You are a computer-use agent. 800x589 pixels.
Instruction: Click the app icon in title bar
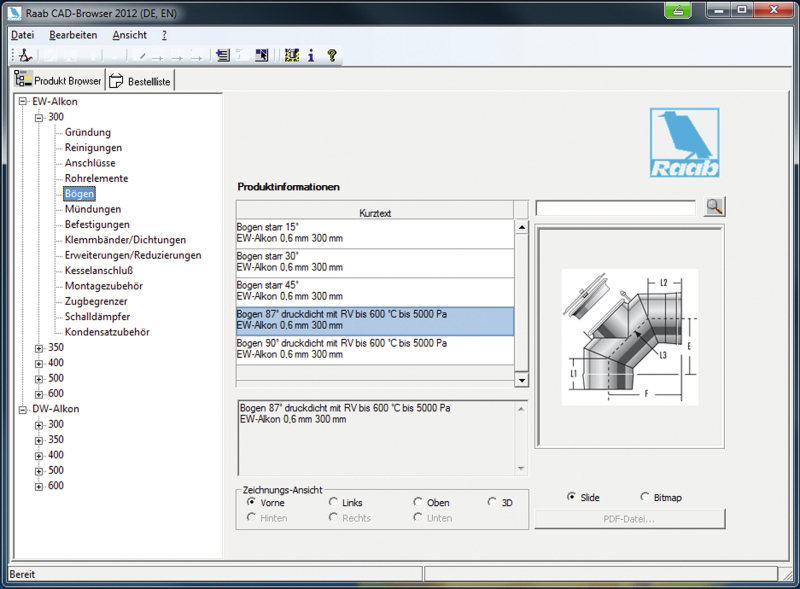(x=14, y=12)
